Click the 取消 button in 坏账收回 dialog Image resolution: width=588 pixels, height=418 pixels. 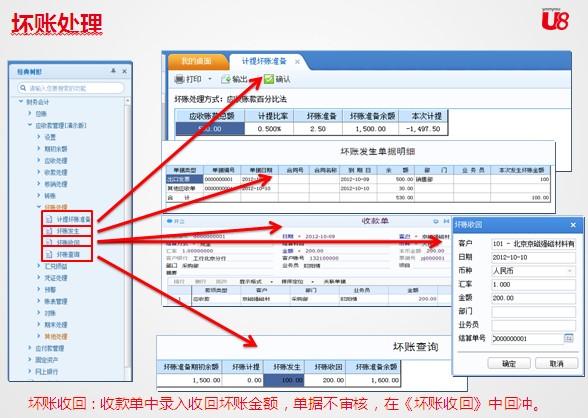coord(556,363)
